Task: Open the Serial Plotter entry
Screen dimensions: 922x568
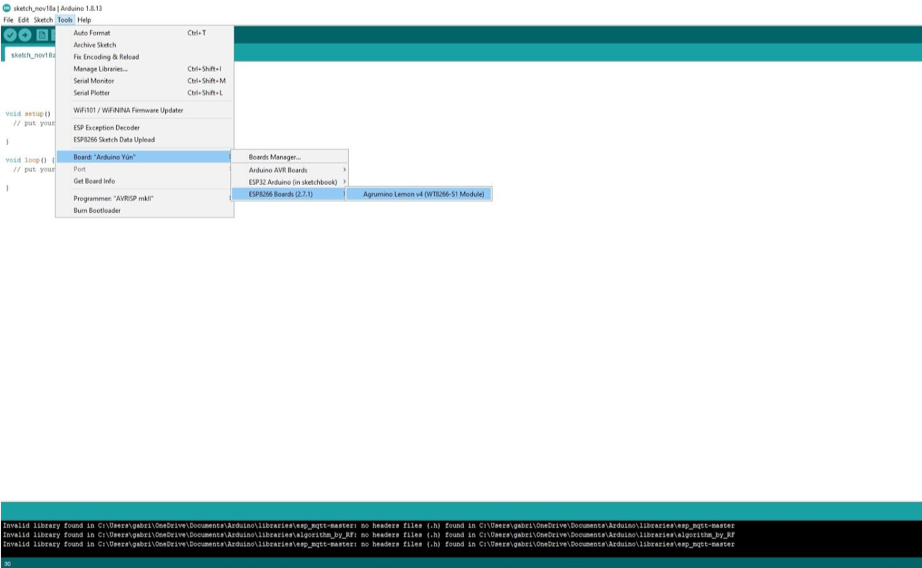Action: click(x=145, y=93)
